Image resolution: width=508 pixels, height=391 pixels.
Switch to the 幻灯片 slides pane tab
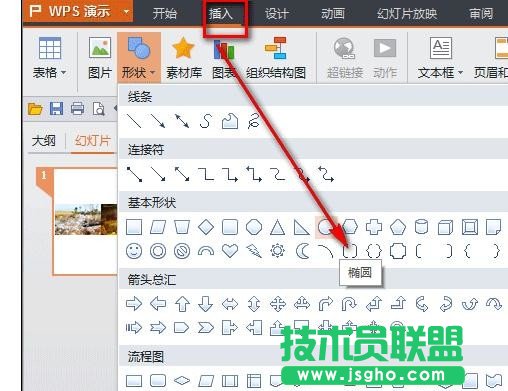[x=92, y=141]
